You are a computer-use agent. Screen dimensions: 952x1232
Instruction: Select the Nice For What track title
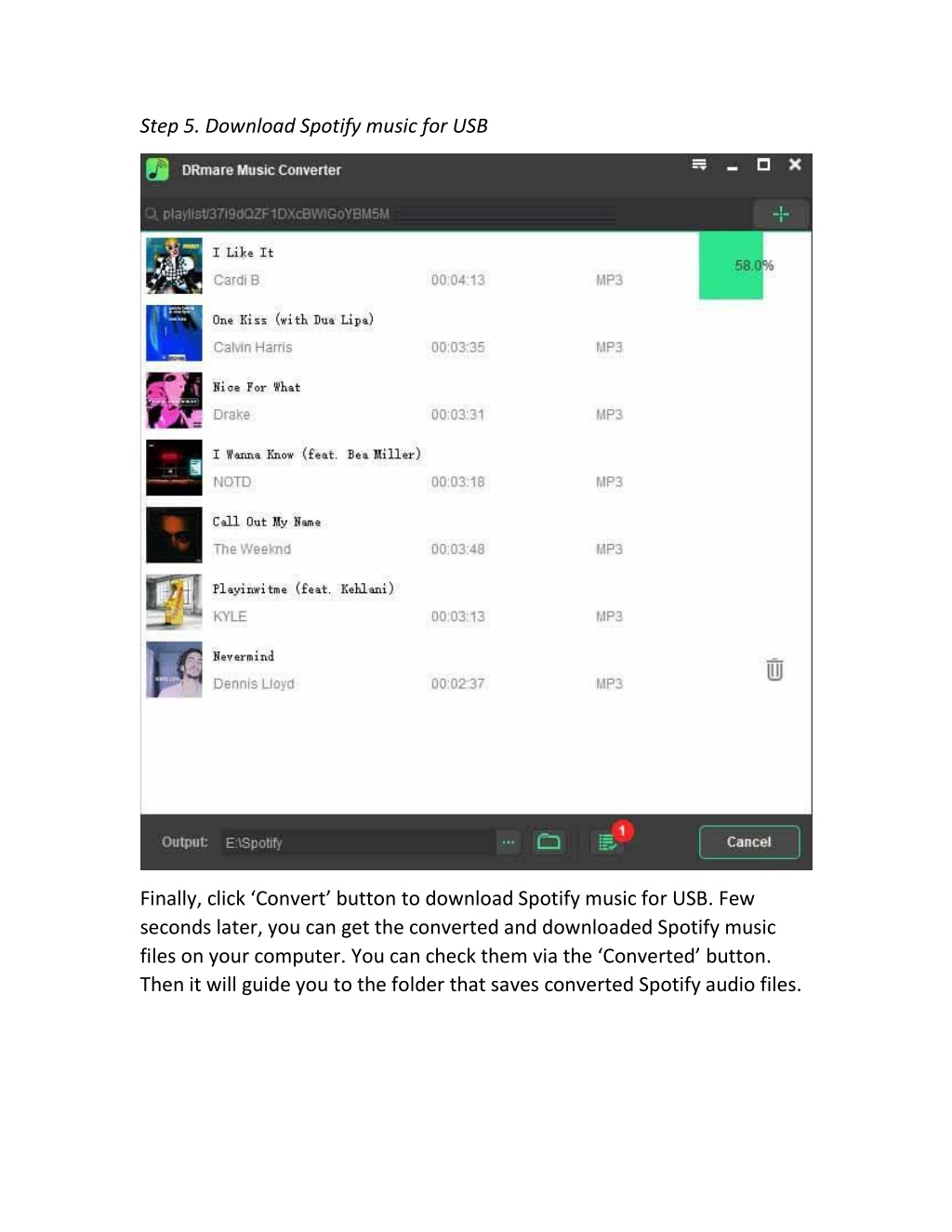pyautogui.click(x=257, y=388)
